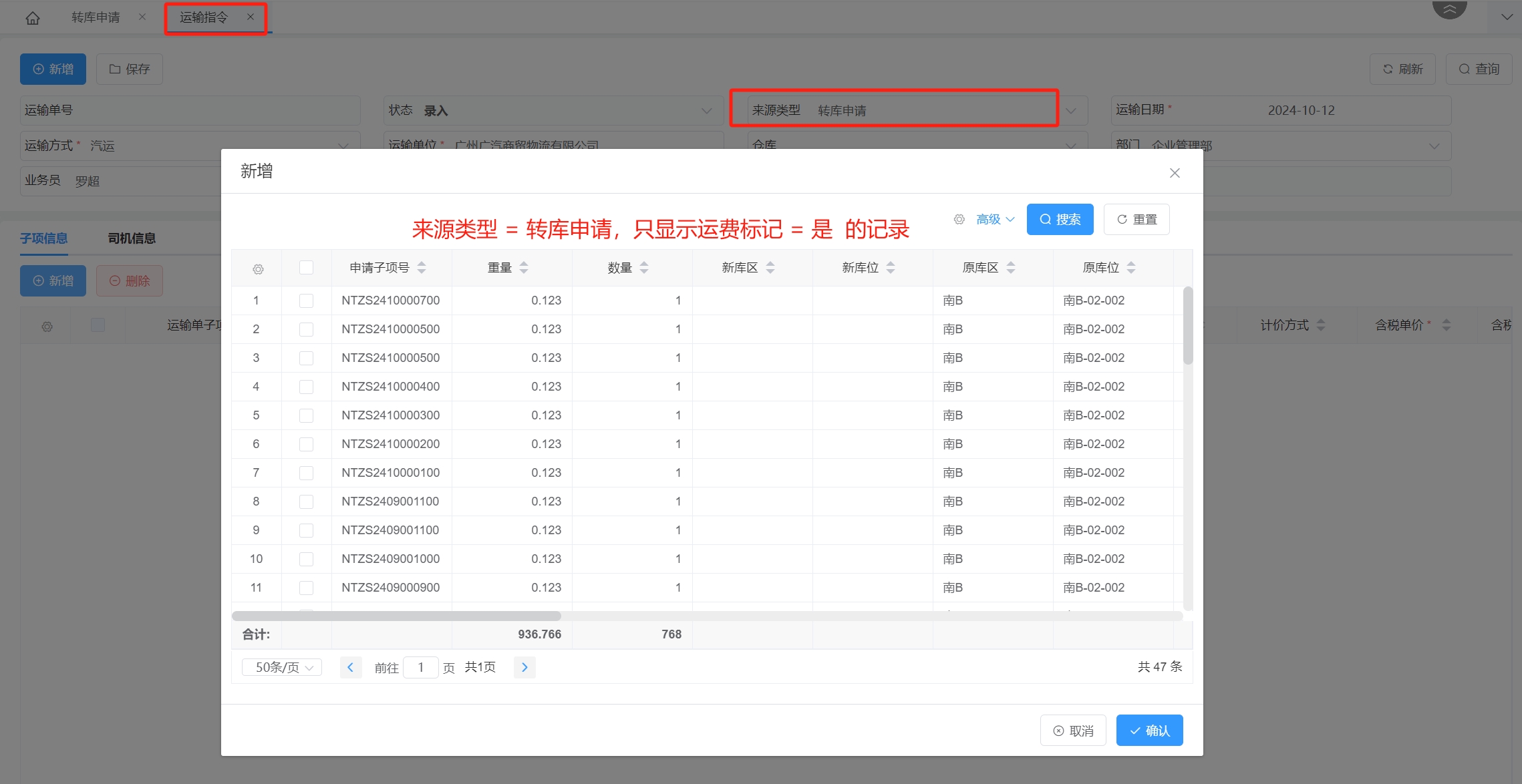Open the 状态 status dropdown
Image resolution: width=1522 pixels, height=784 pixels.
tap(554, 110)
